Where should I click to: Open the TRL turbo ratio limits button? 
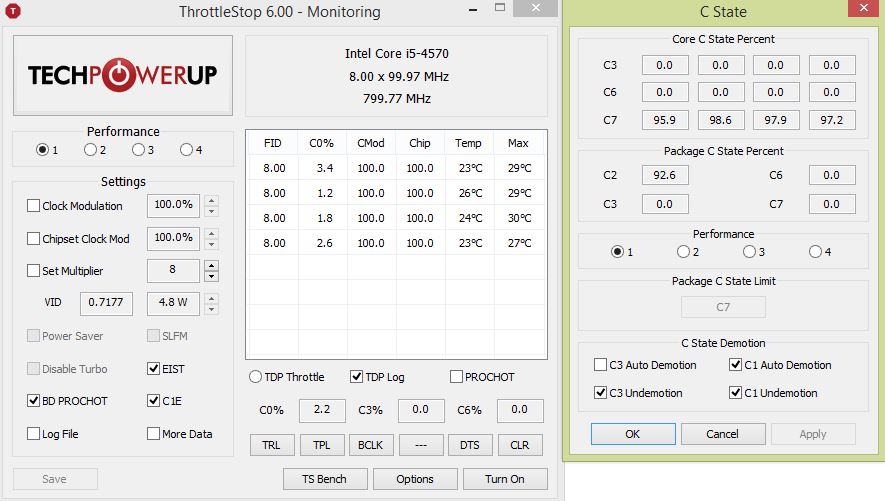tap(272, 445)
